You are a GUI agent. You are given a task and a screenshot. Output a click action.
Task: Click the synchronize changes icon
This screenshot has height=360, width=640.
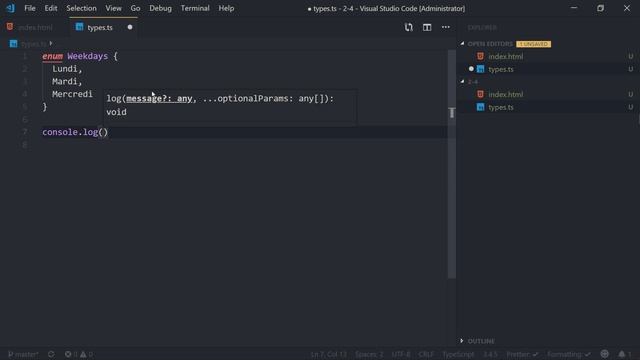point(51,354)
